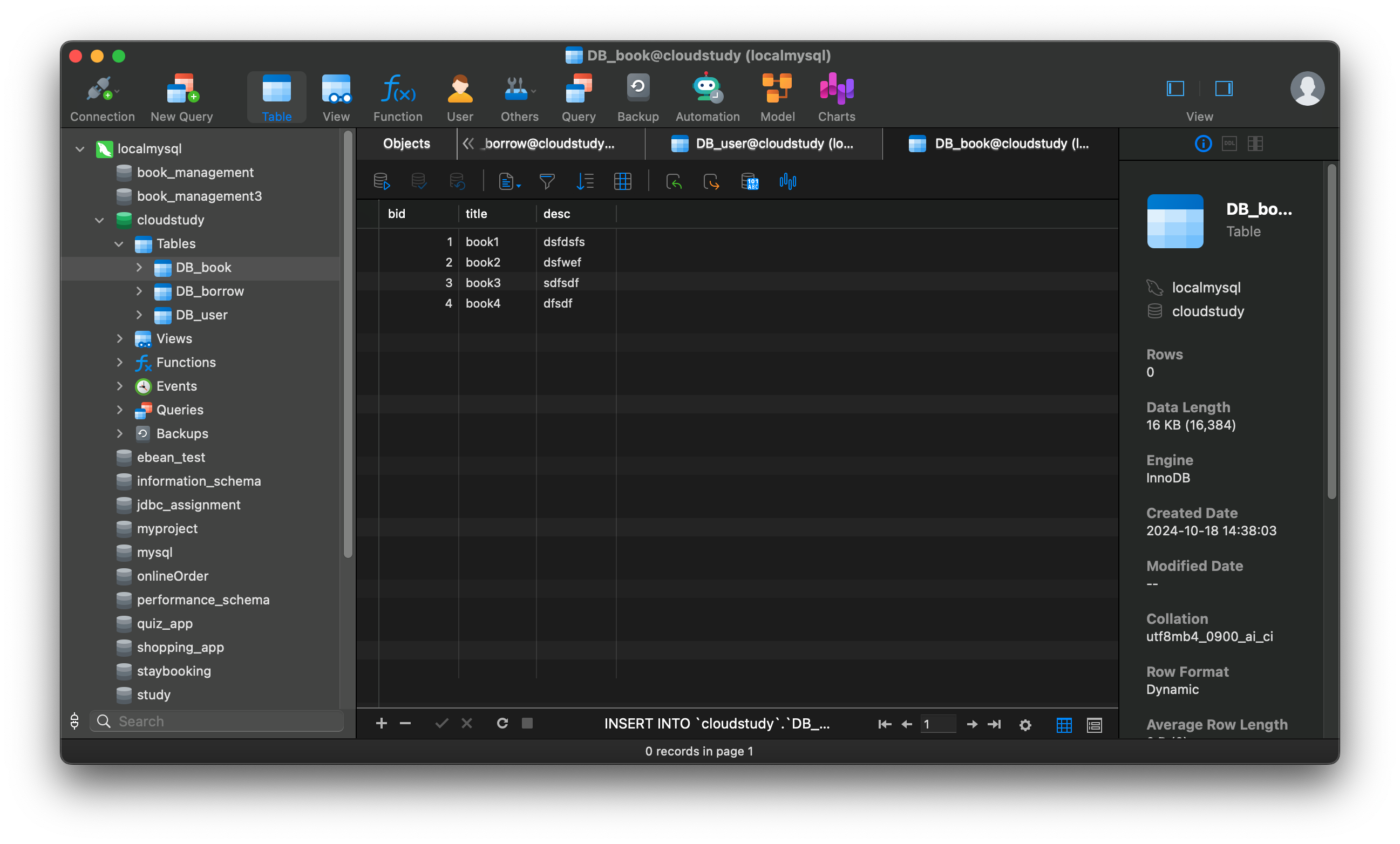Click the sort icon above the grid
Viewport: 1400px width, 844px height.
pos(585,181)
